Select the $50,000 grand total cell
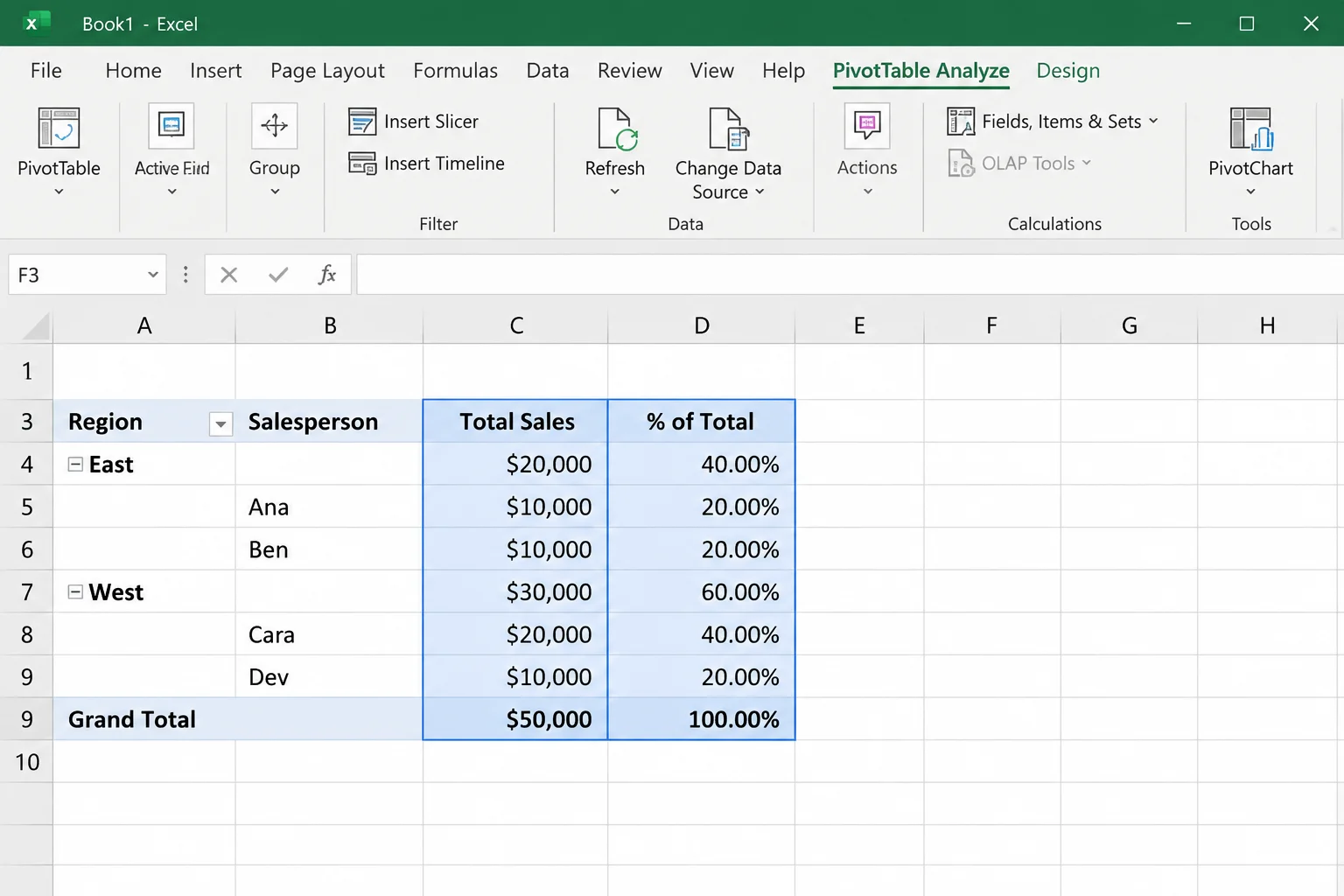This screenshot has width=1344, height=896. pos(516,719)
